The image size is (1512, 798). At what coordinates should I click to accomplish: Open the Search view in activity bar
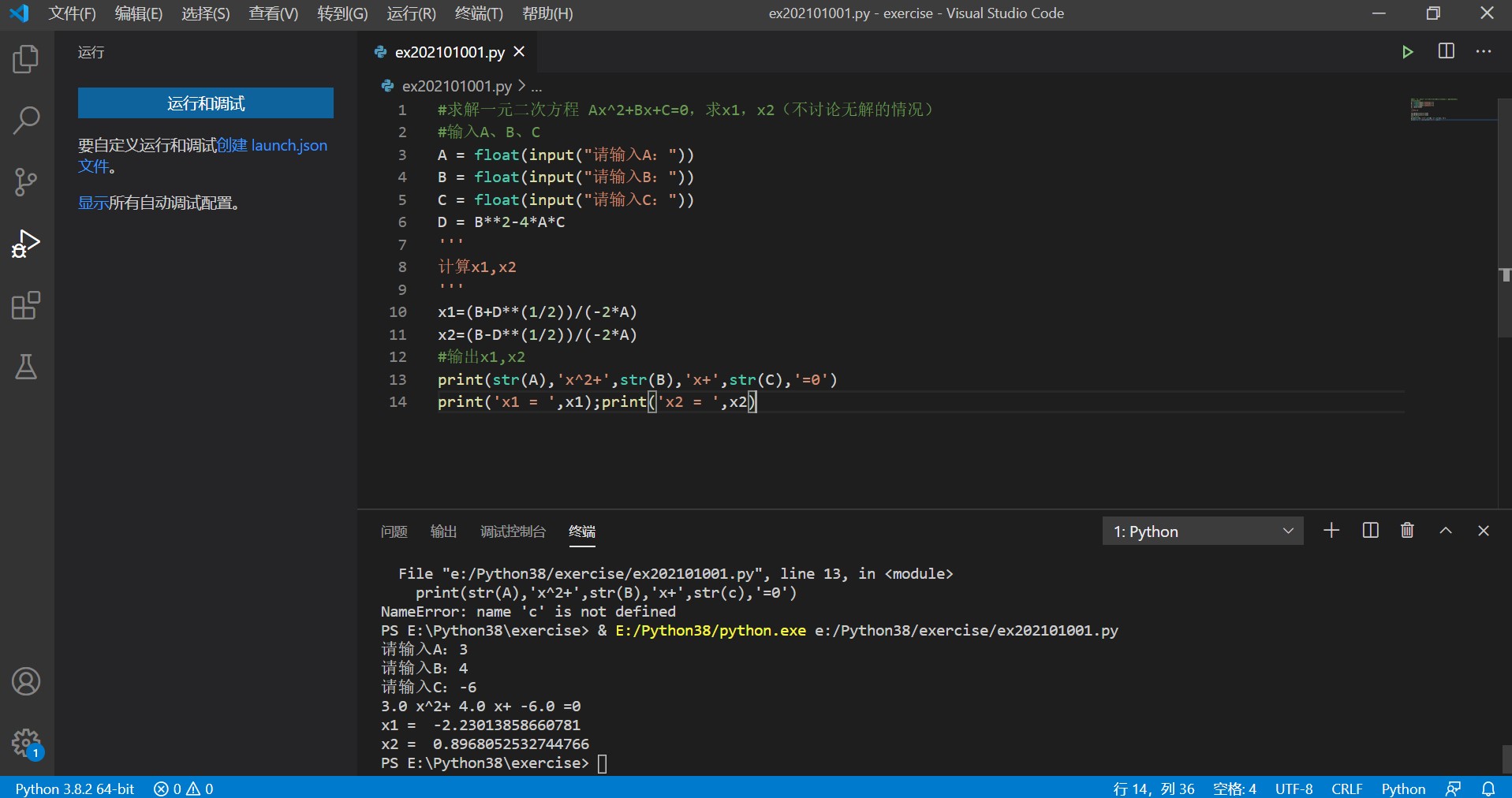click(26, 121)
